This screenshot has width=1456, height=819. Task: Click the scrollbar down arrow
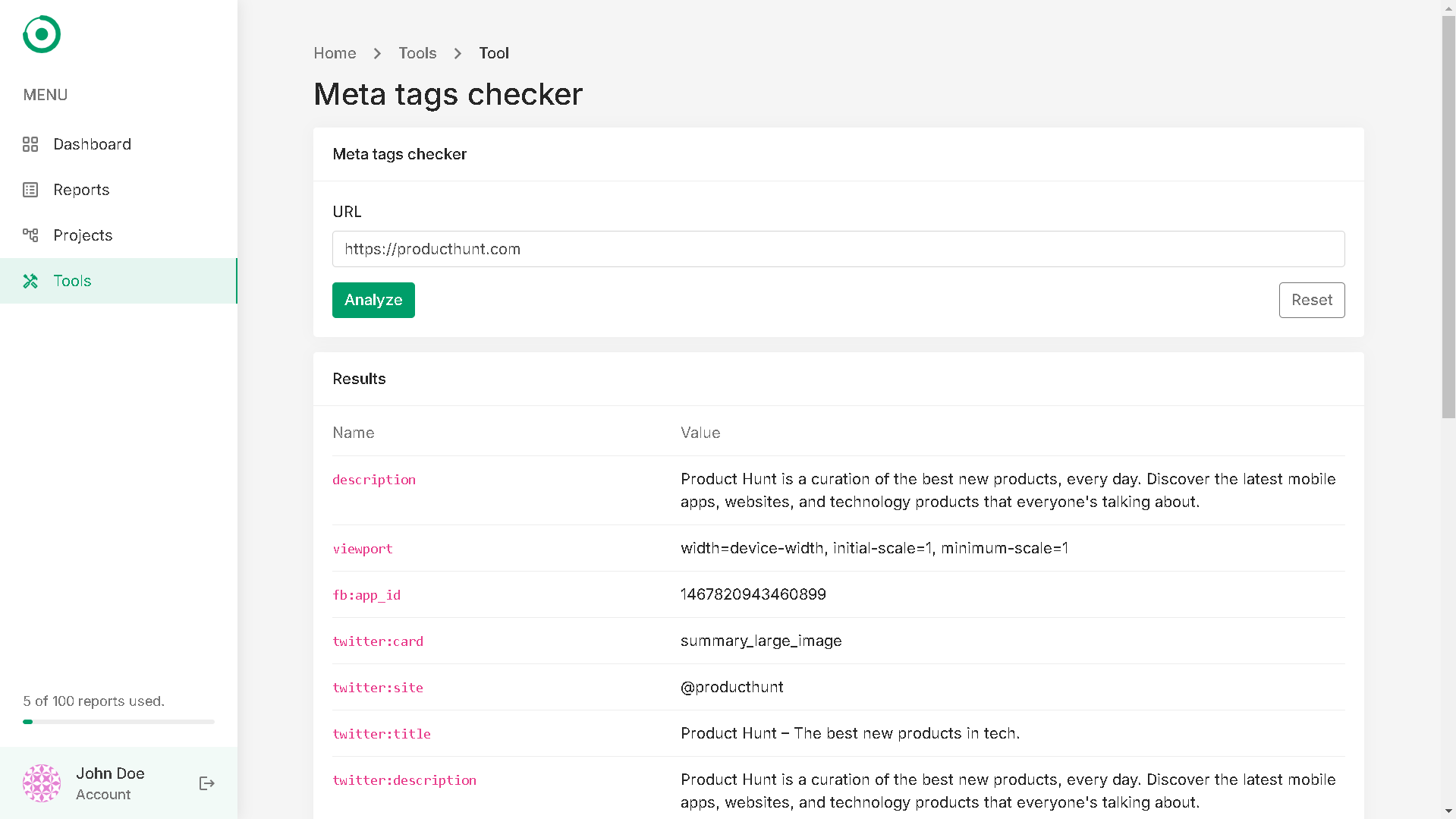pos(1448,811)
